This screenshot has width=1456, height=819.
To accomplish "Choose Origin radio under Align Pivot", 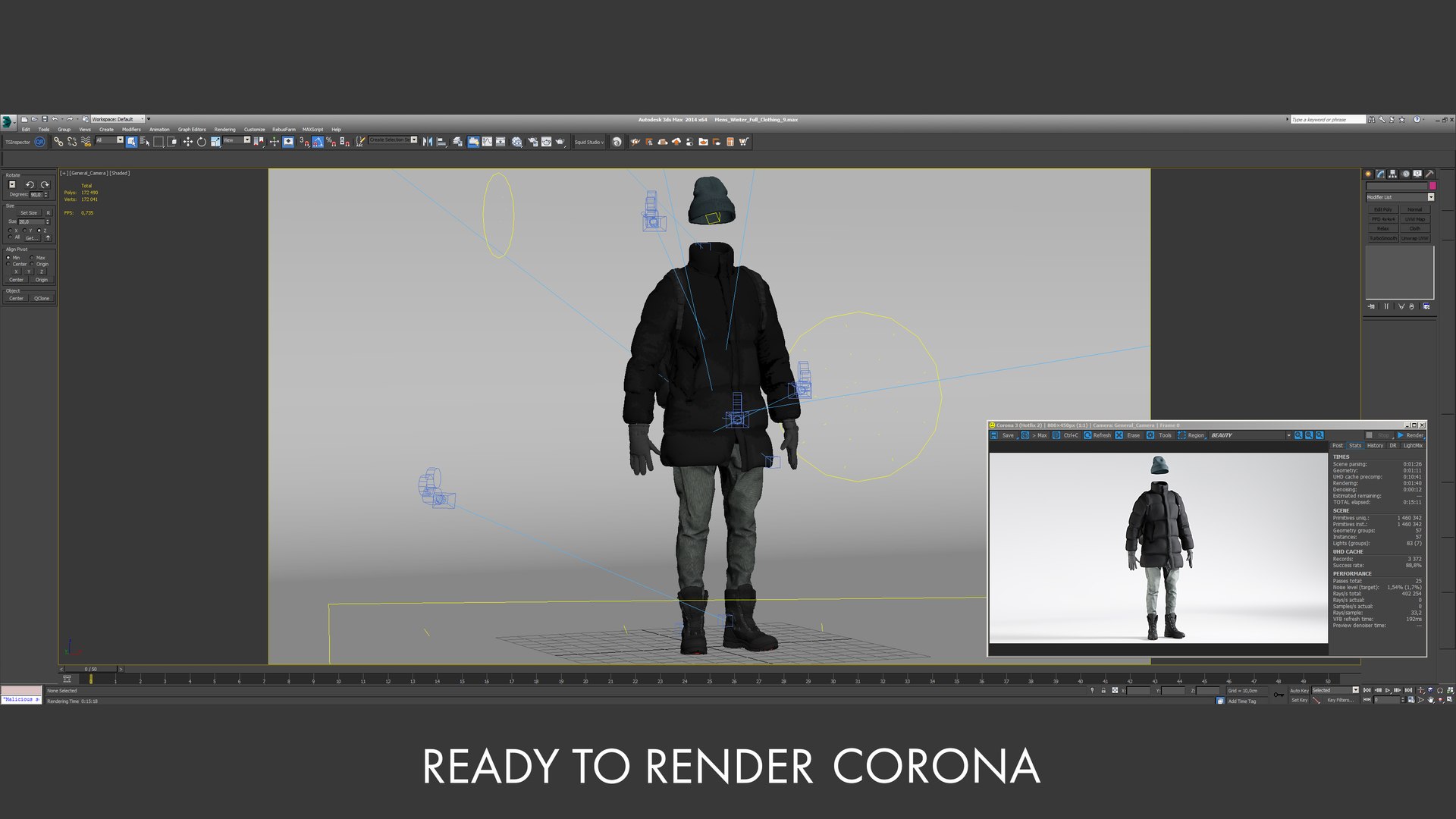I will tap(32, 264).
